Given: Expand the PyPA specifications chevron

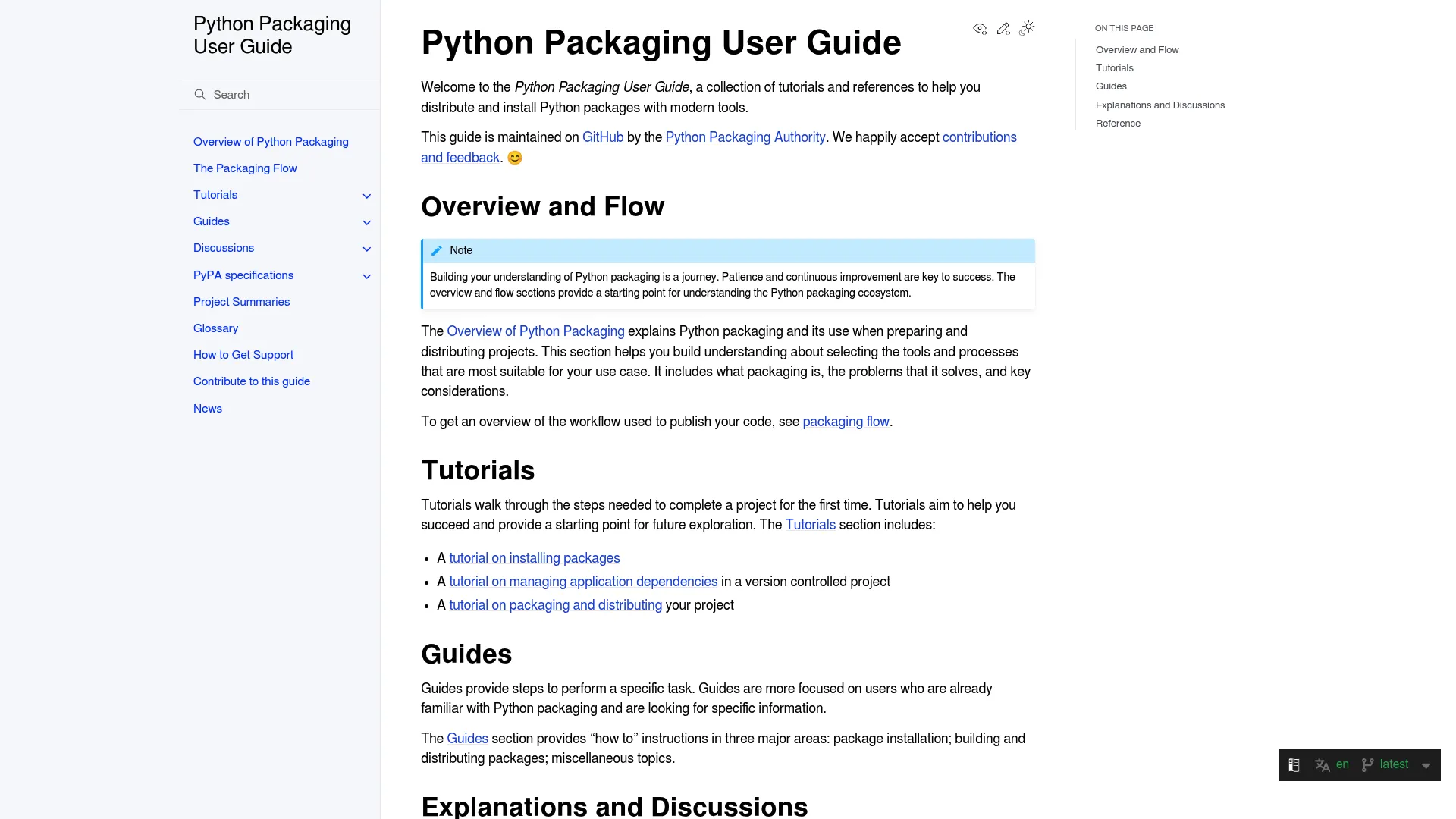Looking at the screenshot, I should click(367, 276).
